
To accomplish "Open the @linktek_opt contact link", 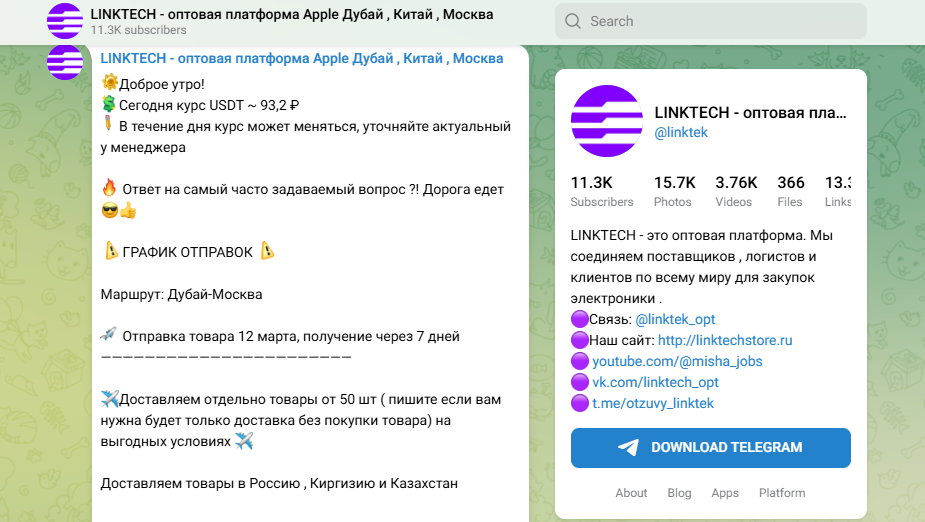I will [x=675, y=319].
